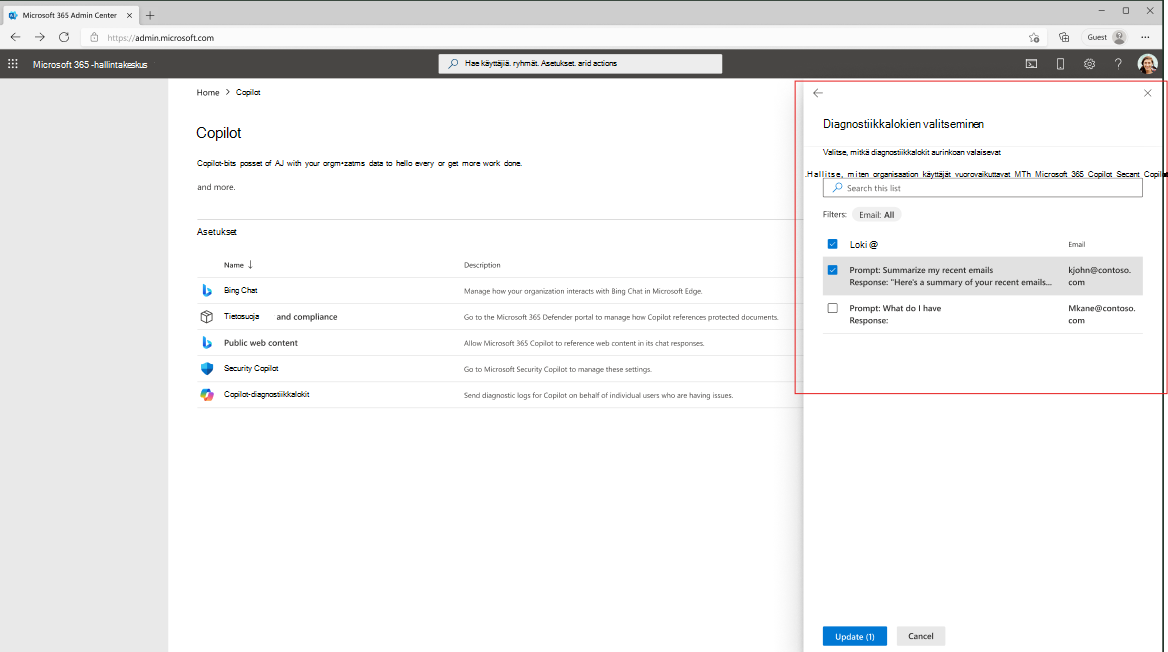Screen dimensions: 1168x652
Task: Close the diagnostics panel
Action: pyautogui.click(x=1147, y=93)
